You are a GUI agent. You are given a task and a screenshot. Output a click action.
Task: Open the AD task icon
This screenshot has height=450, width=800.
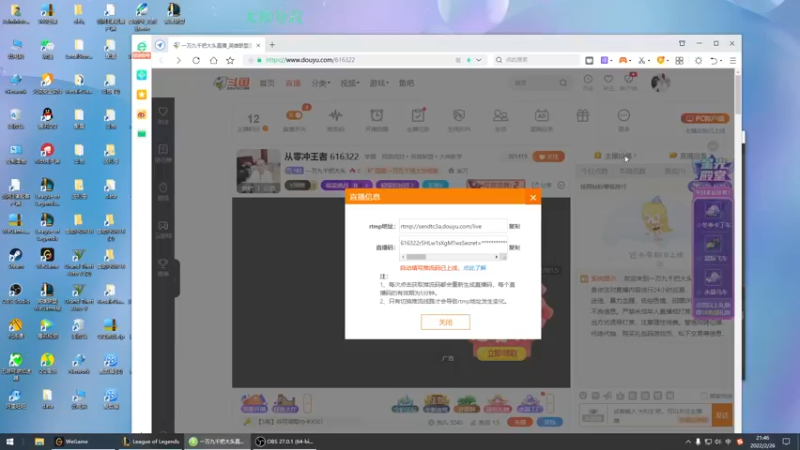coord(541,115)
